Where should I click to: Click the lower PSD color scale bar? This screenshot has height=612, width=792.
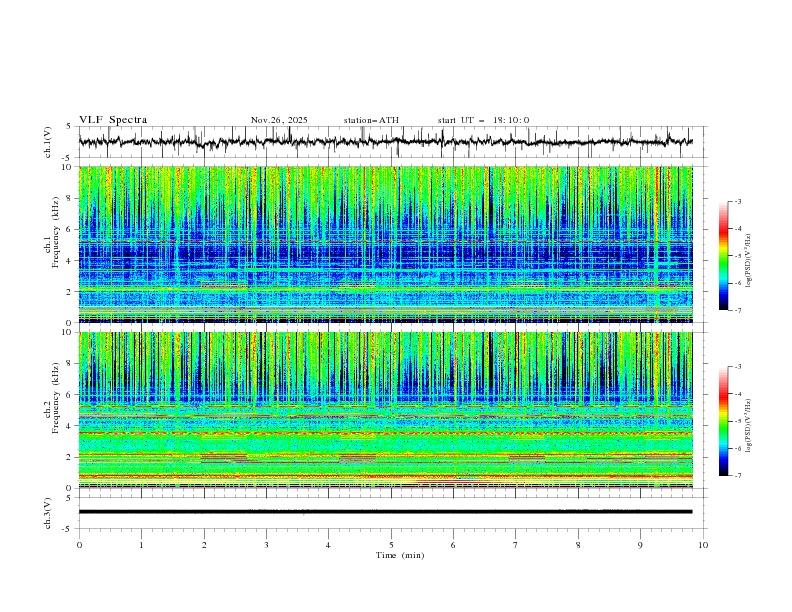(x=724, y=421)
